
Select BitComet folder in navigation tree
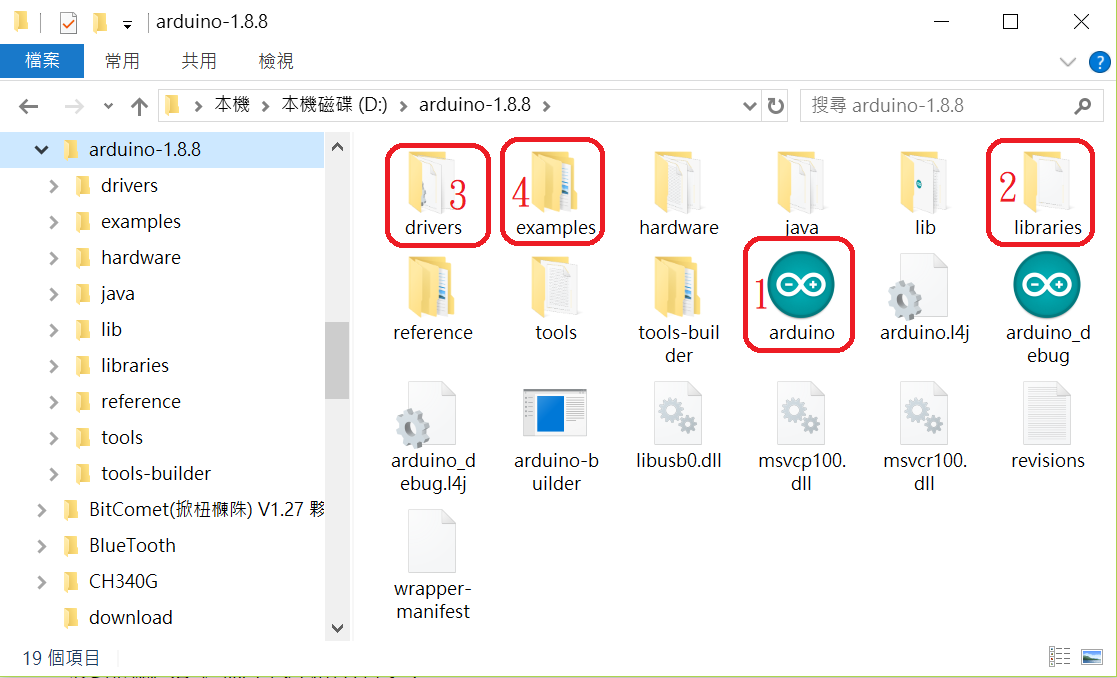coord(207,510)
